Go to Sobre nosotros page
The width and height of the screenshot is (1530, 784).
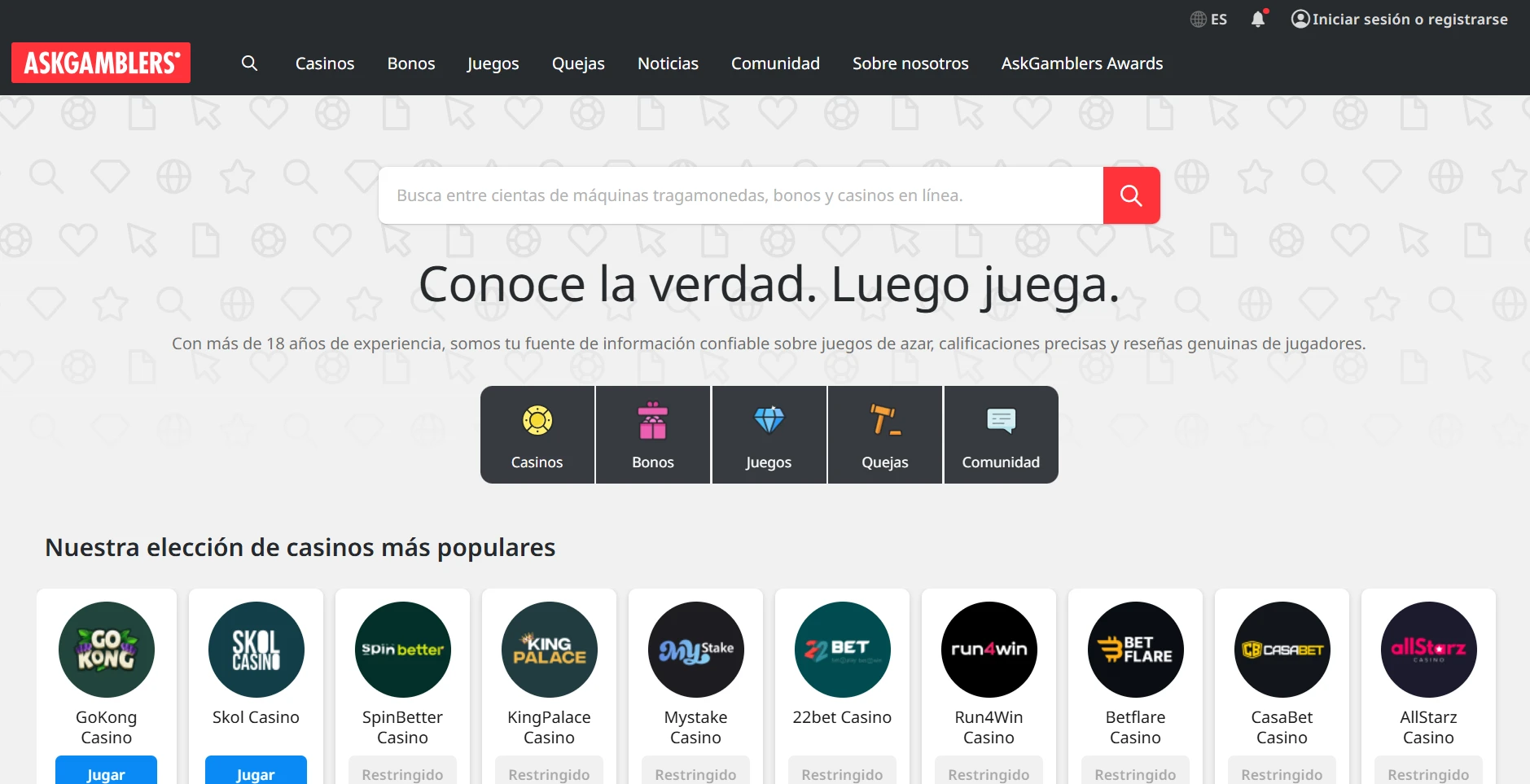tap(910, 64)
